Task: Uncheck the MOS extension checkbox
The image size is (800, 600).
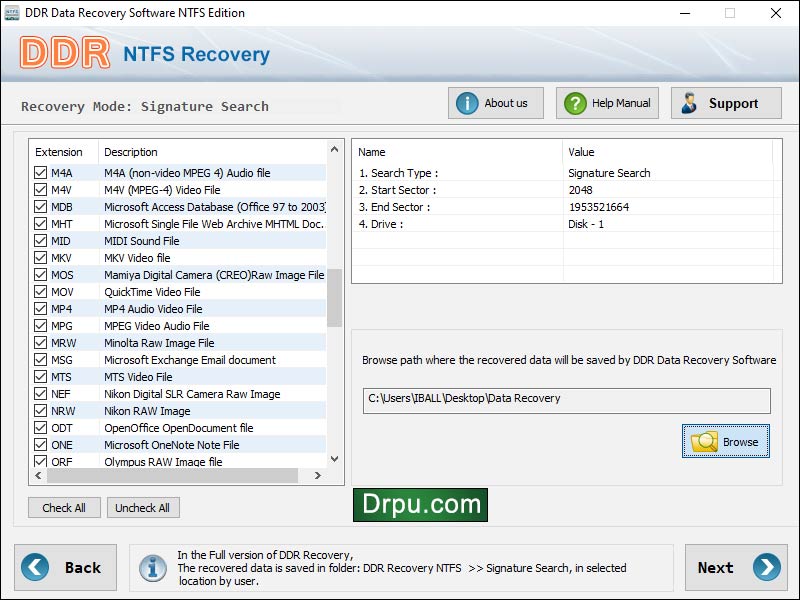Action: point(40,274)
